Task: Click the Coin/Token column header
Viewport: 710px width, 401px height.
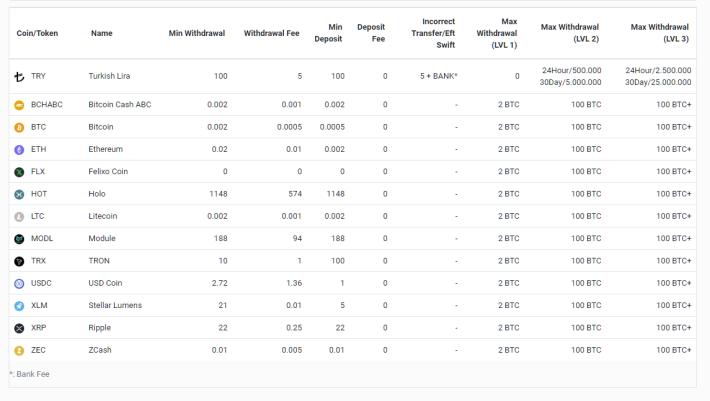Action: pos(37,33)
